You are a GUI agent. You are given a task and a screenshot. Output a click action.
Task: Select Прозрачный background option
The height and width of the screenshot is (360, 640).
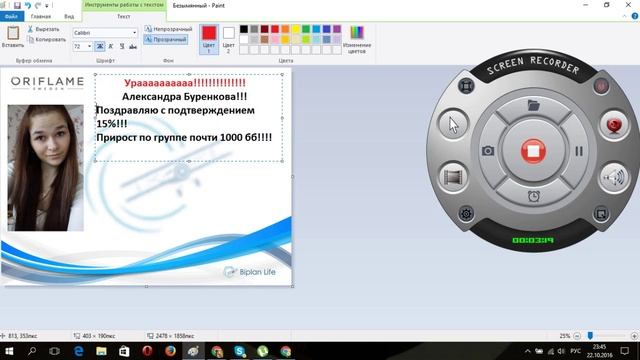pos(166,40)
